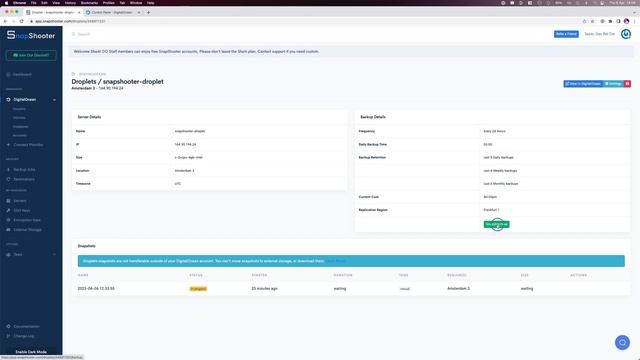Open External Storage in the sidebar
640x360 pixels.
coord(27,230)
